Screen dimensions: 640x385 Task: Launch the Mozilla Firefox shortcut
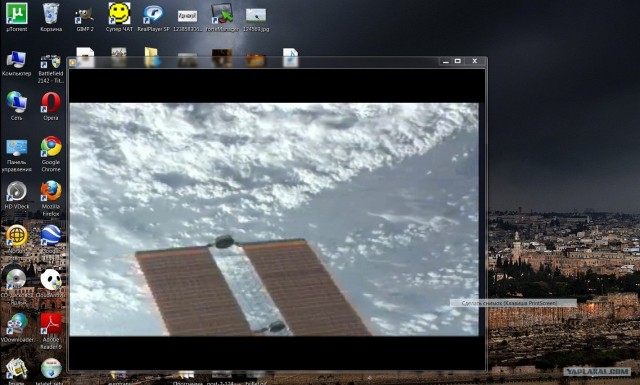click(x=51, y=198)
